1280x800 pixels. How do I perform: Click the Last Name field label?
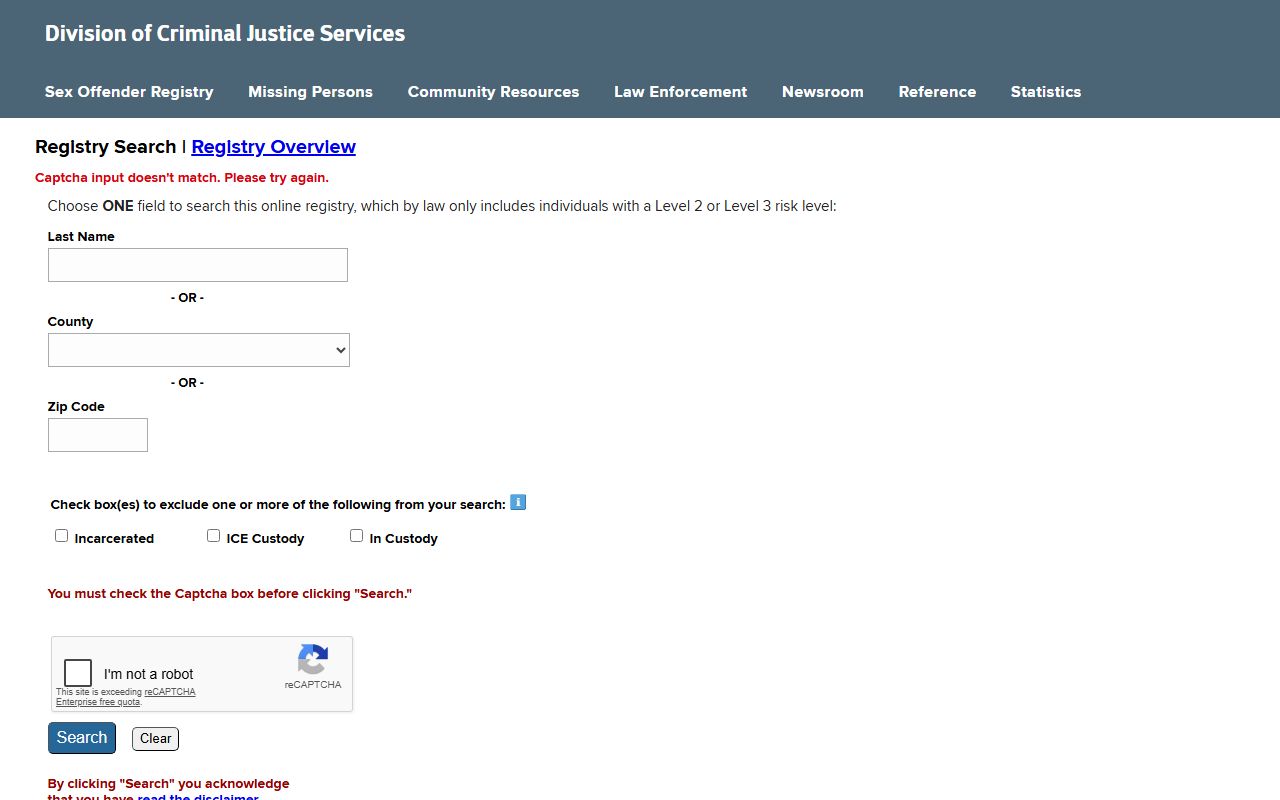[81, 237]
